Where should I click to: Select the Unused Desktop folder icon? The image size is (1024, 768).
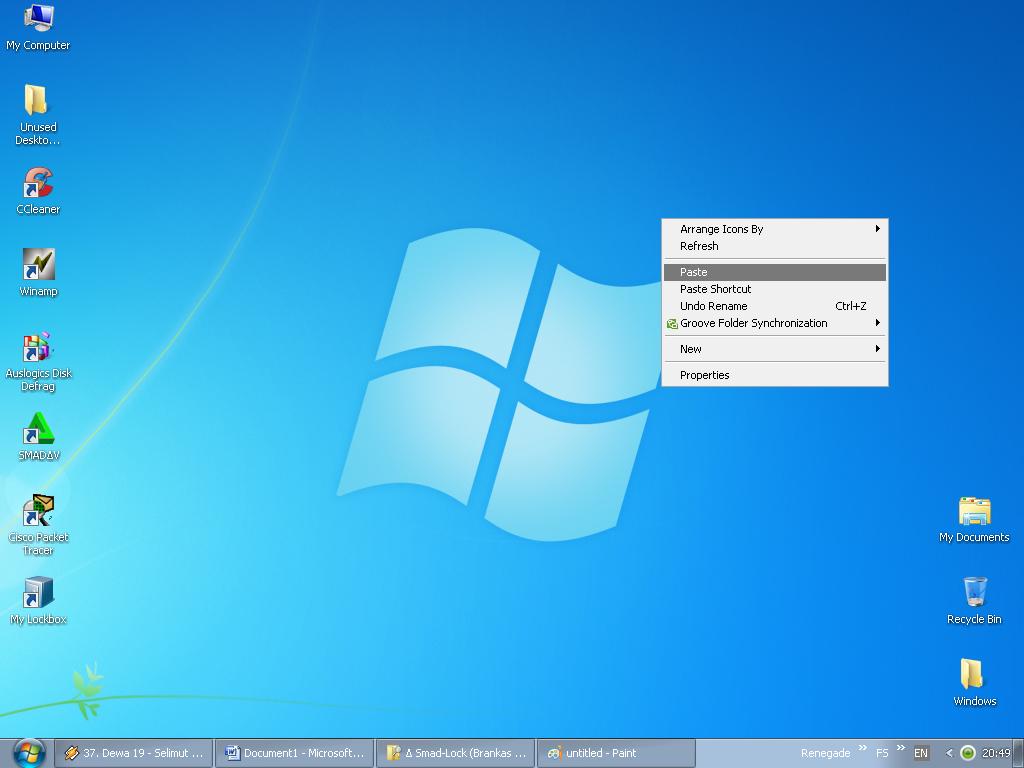click(38, 114)
